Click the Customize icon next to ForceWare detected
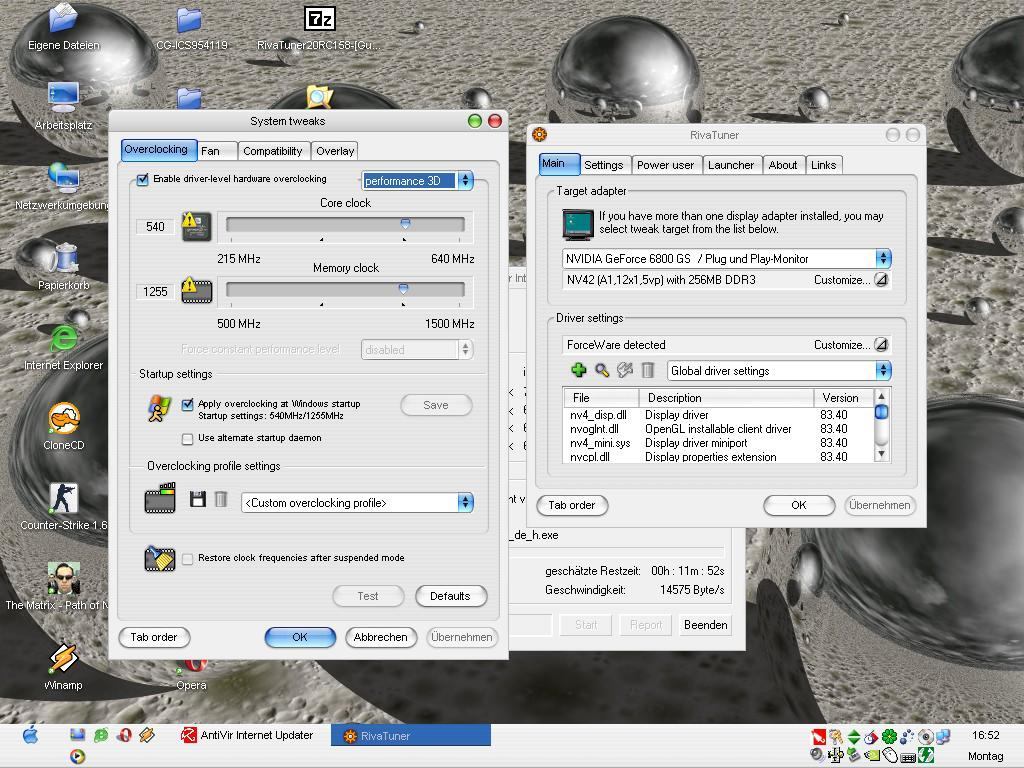 pos(881,345)
